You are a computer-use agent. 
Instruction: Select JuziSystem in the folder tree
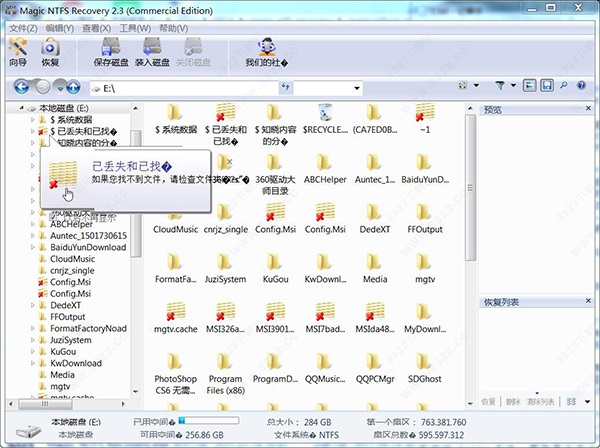[x=71, y=340]
